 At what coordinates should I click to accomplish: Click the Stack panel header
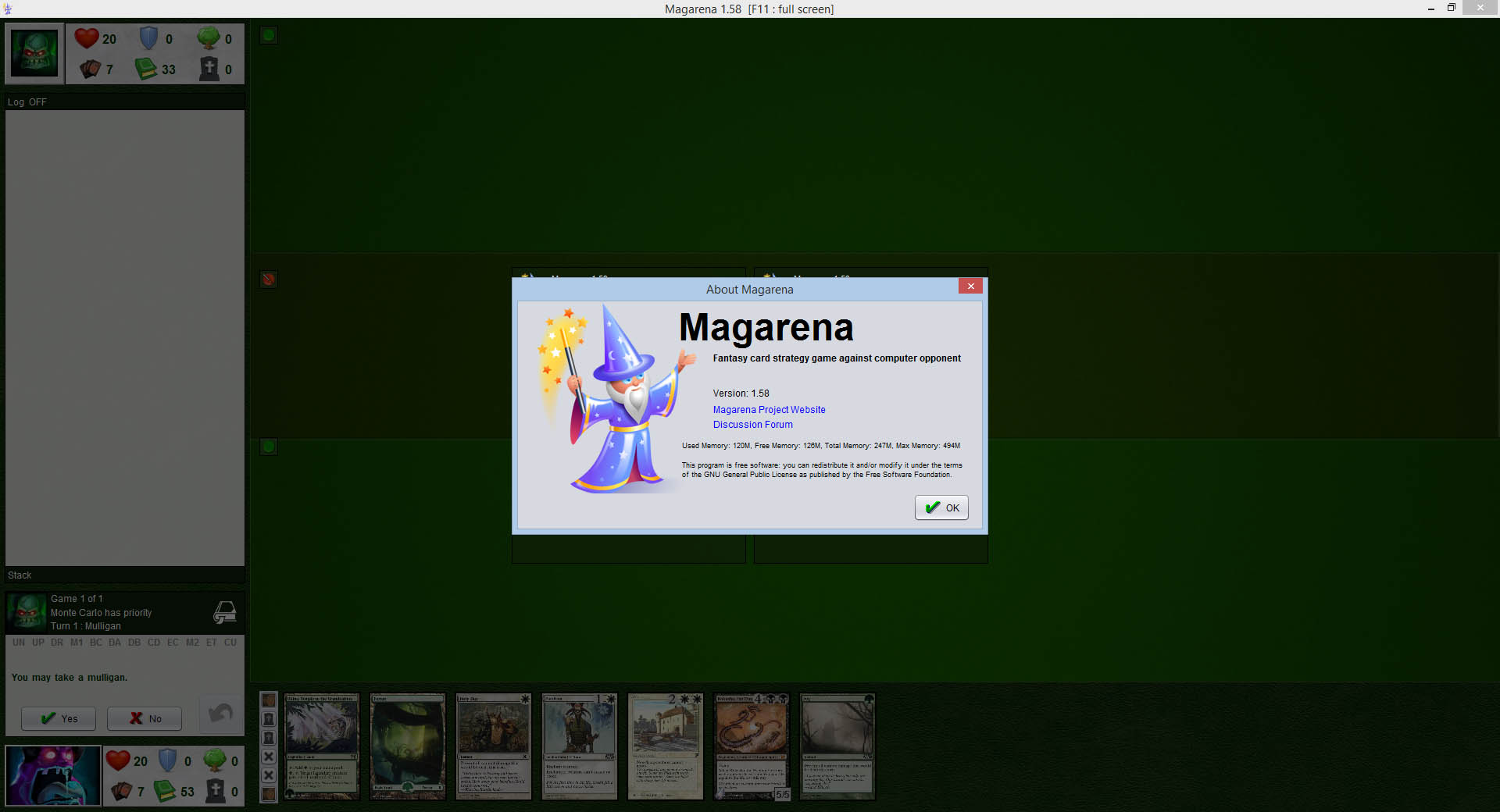click(20, 575)
